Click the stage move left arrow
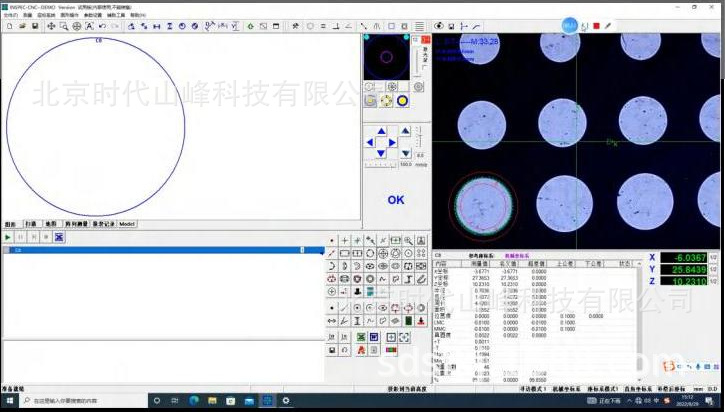The height and width of the screenshot is (413, 725). [369, 143]
